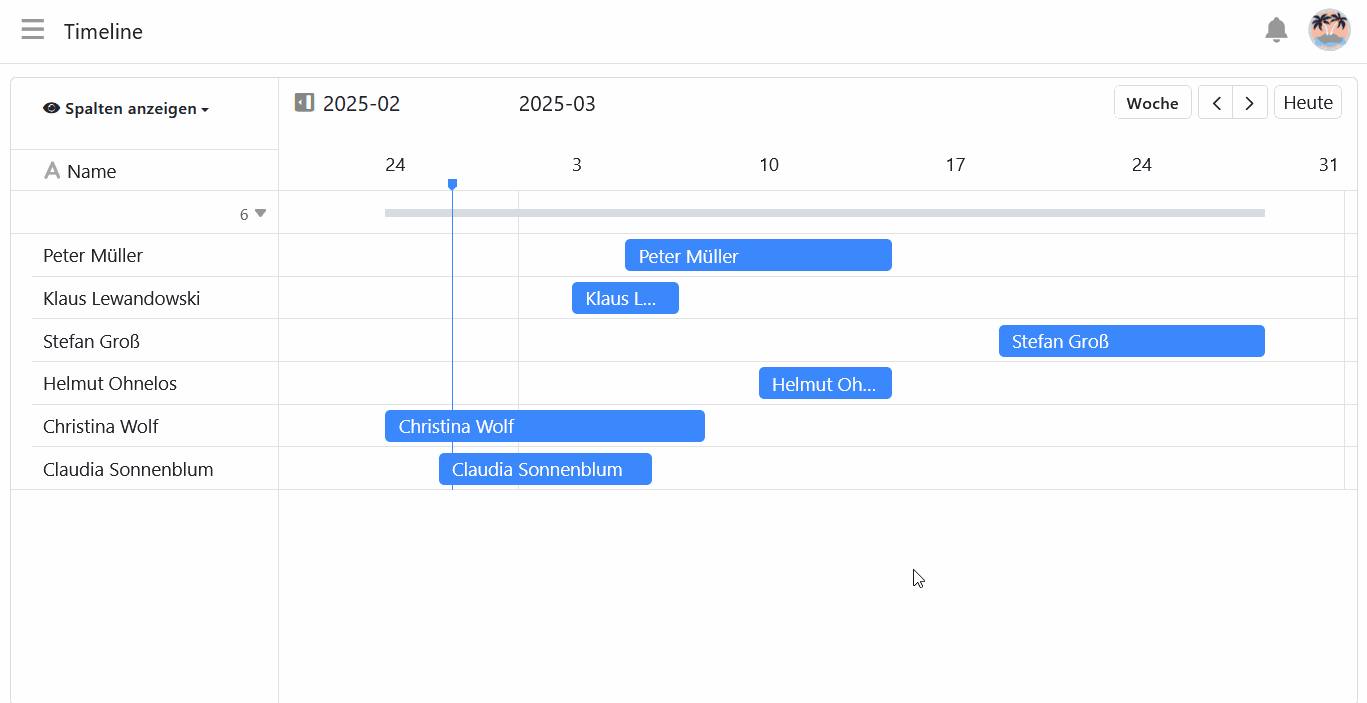Go to the next time period
Screen dimensions: 1367x703
pos(1250,103)
